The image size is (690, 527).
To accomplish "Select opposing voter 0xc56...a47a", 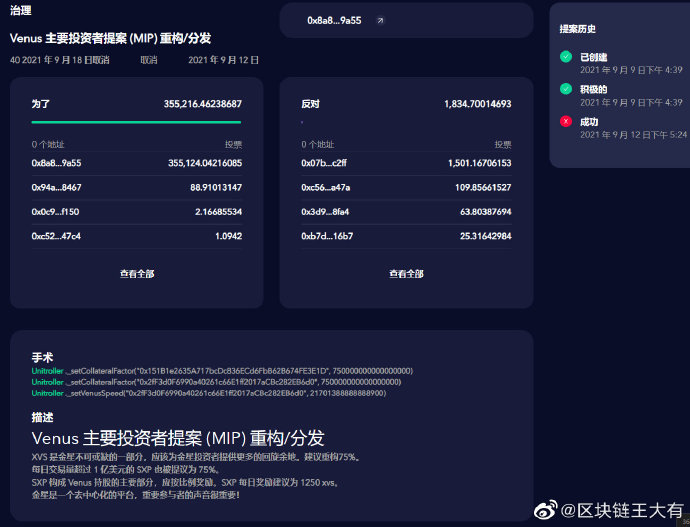I will 326,187.
